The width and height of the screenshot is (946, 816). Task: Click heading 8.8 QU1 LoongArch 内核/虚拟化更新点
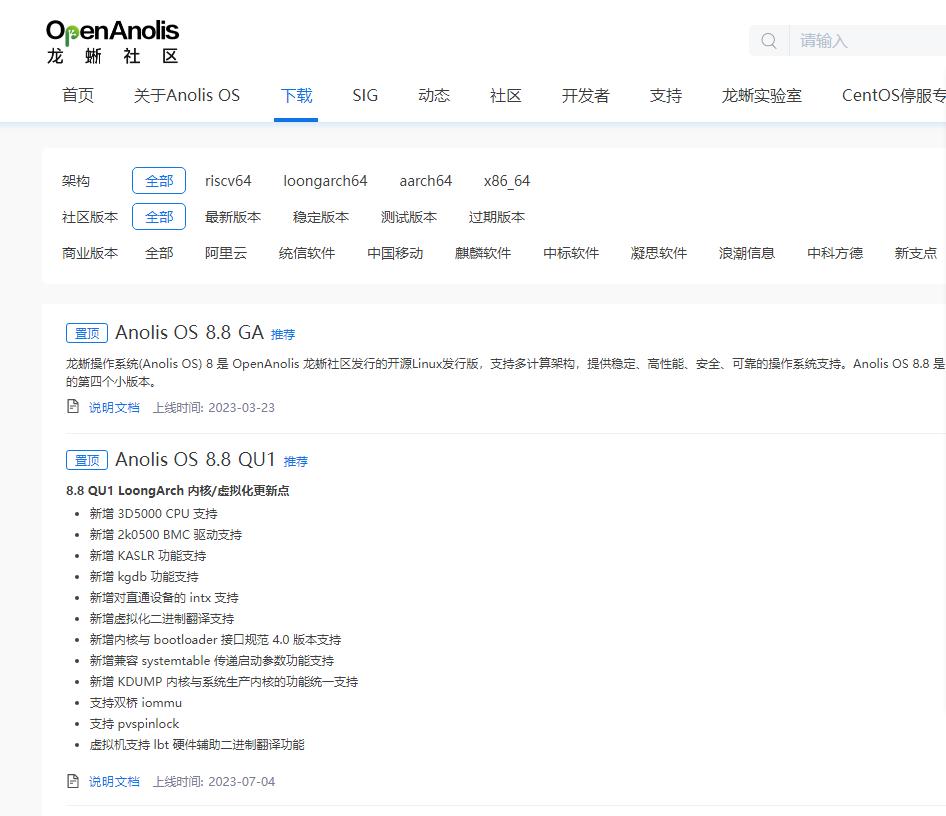coord(177,490)
